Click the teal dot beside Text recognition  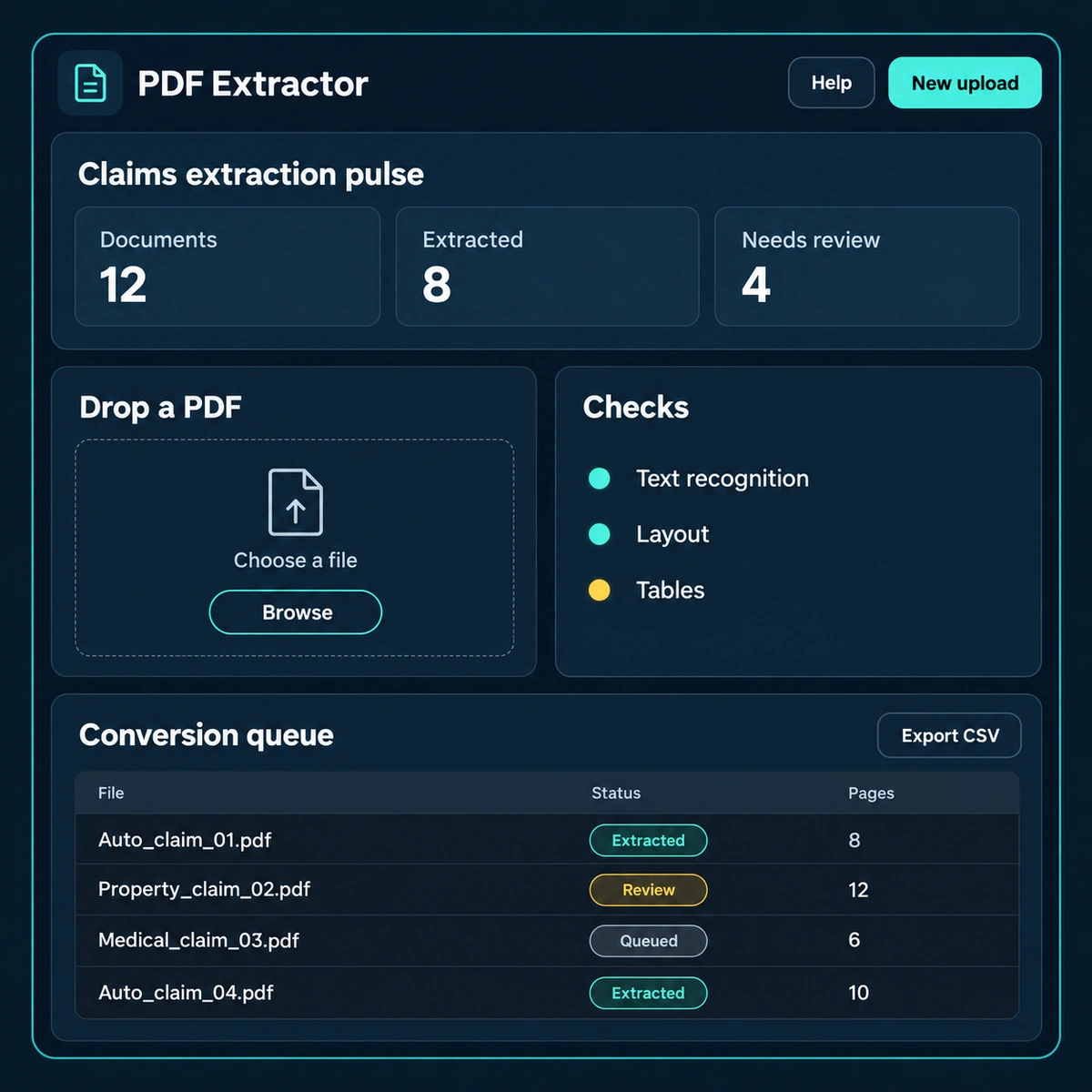(x=600, y=478)
